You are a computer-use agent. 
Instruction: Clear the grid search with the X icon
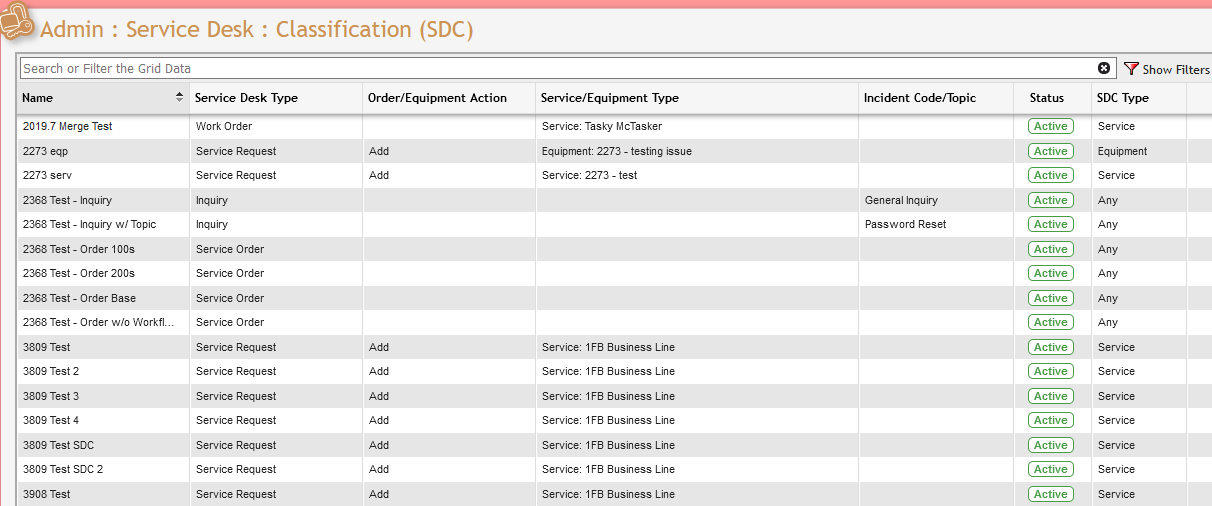click(1104, 68)
